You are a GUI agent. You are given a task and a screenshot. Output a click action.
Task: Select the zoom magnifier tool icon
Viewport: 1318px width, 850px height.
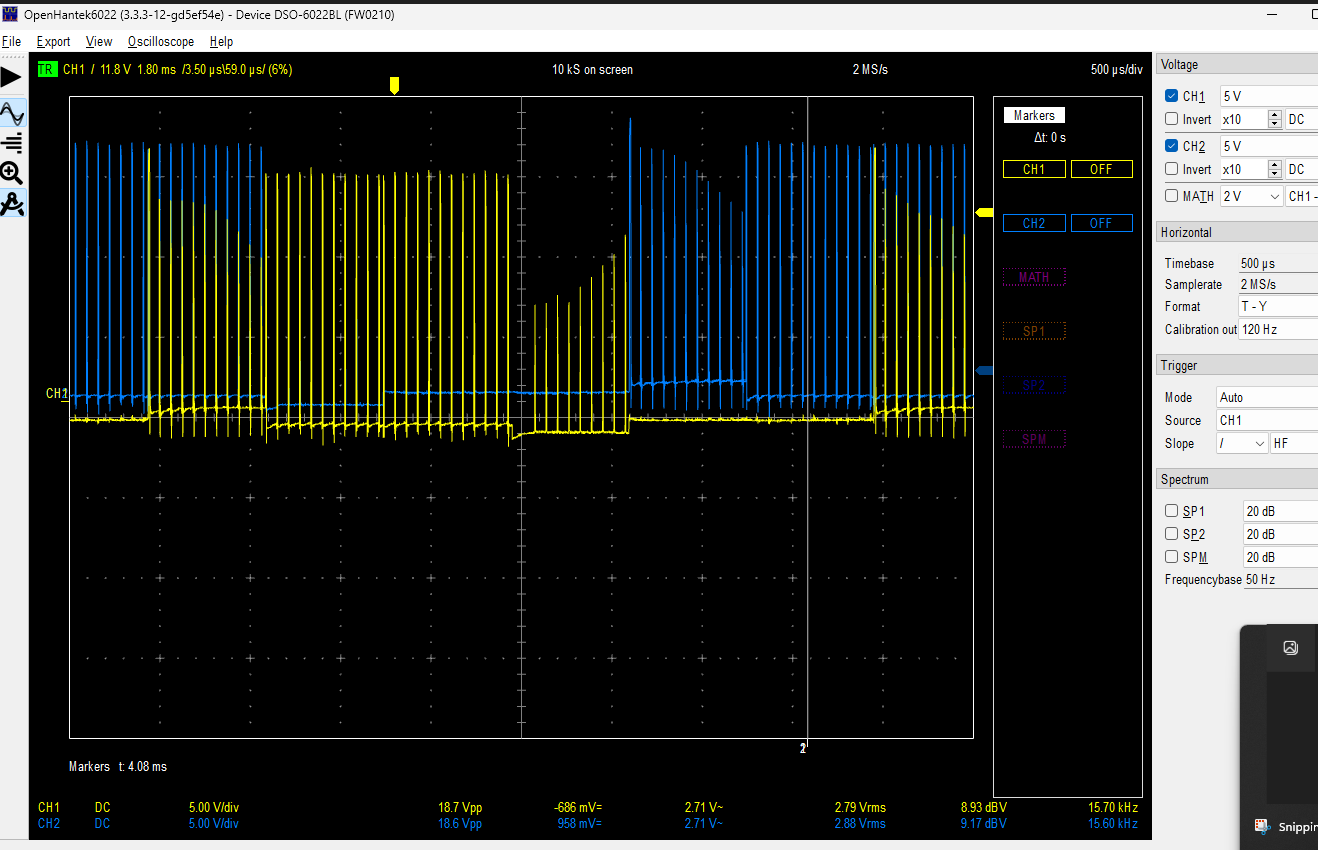coord(13,172)
